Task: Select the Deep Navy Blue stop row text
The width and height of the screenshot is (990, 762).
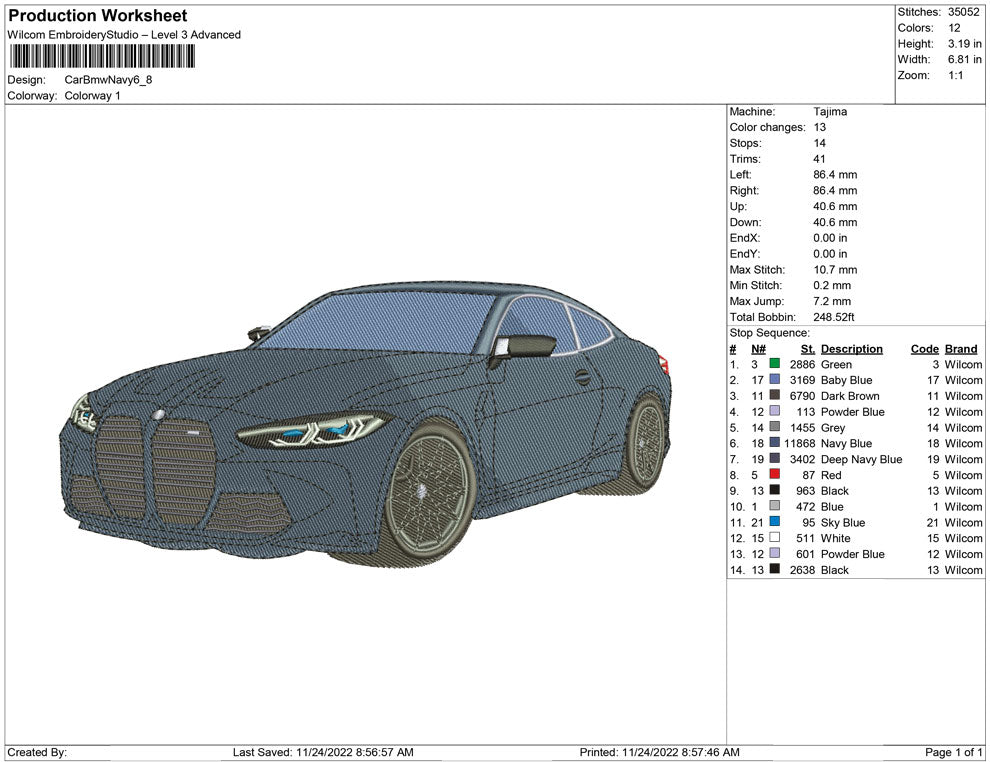Action: click(860, 459)
